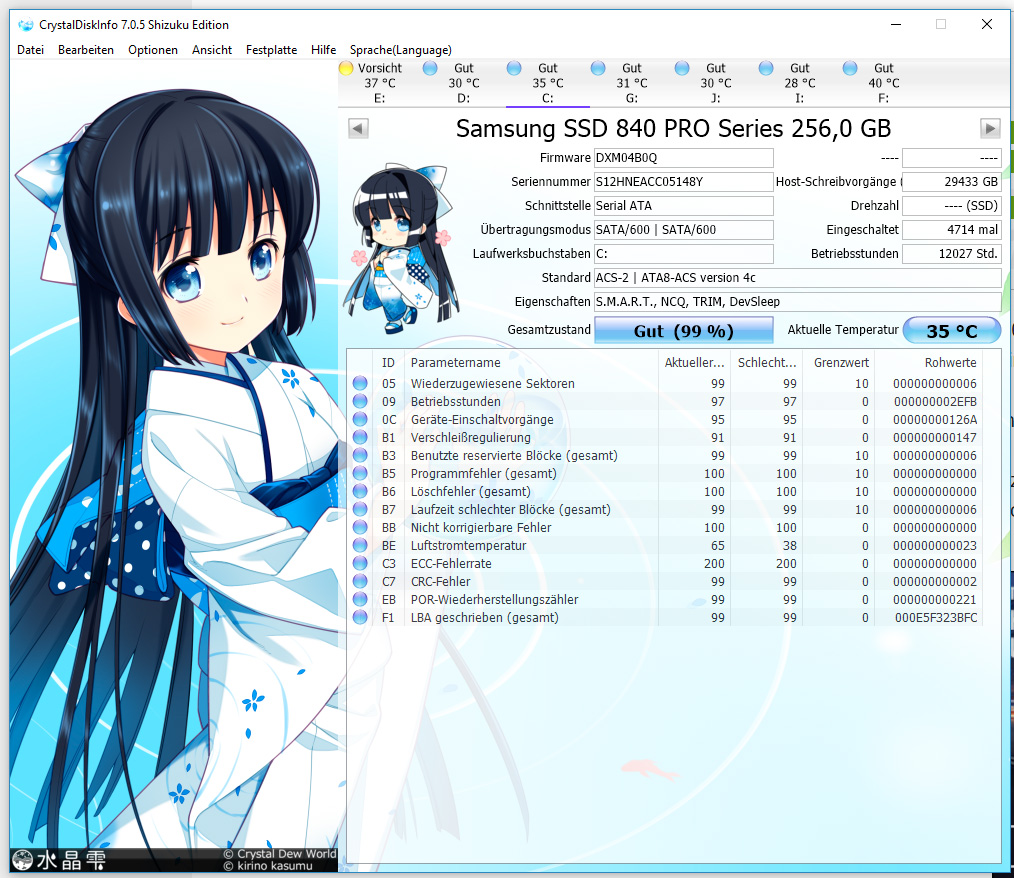Click the Eigenschaften S.M.A.R.T. field
Viewport: 1014px width, 878px height.
tap(797, 301)
